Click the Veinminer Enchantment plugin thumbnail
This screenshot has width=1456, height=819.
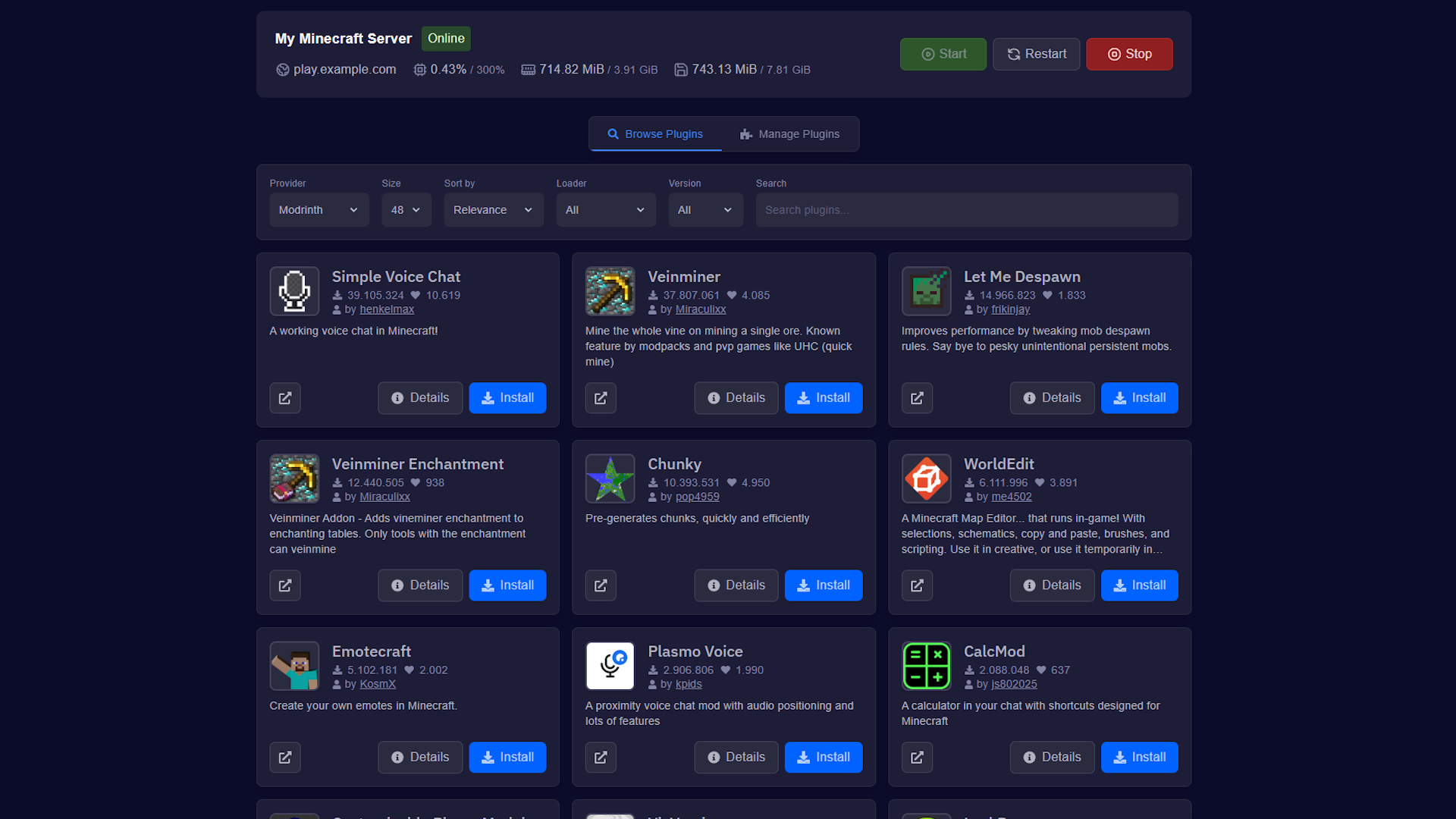coord(294,479)
